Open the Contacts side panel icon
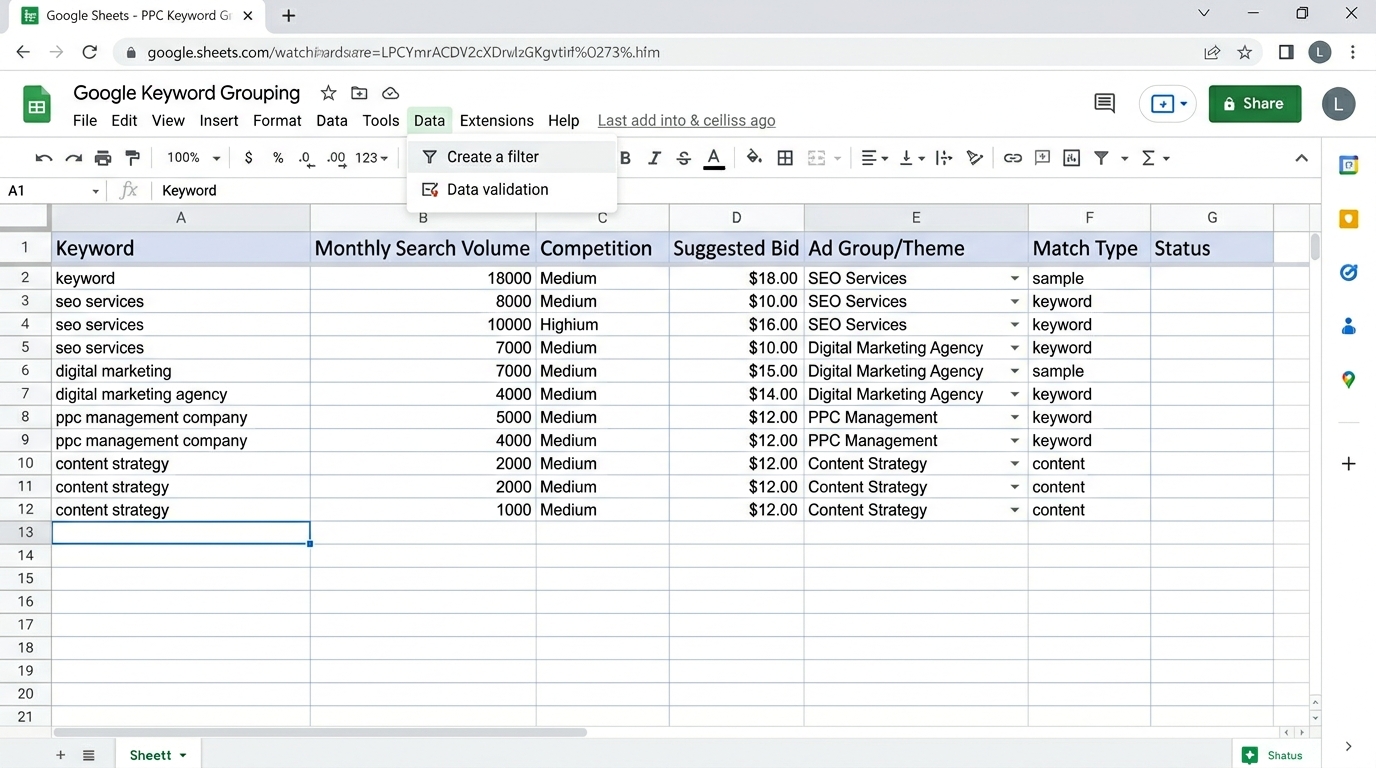Viewport: 1376px width, 768px height. (x=1349, y=325)
